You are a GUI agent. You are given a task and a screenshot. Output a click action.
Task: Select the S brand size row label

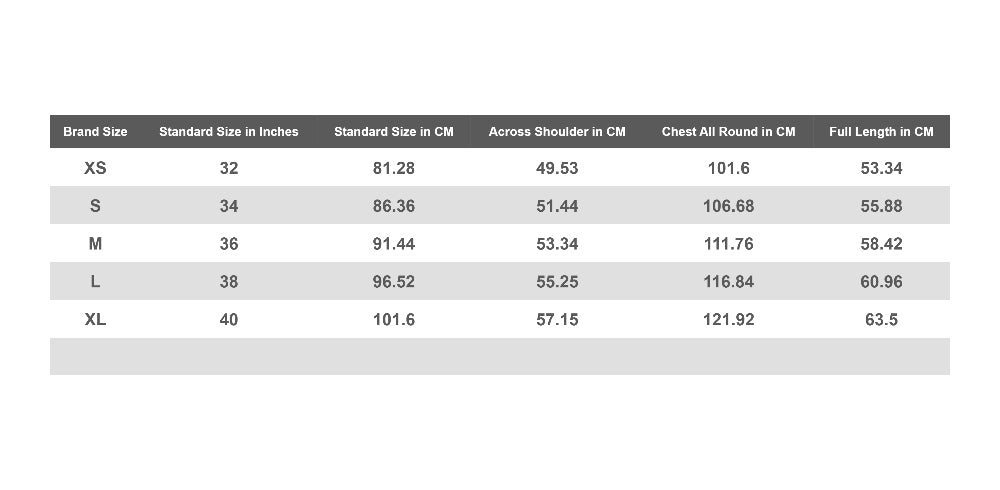click(95, 205)
